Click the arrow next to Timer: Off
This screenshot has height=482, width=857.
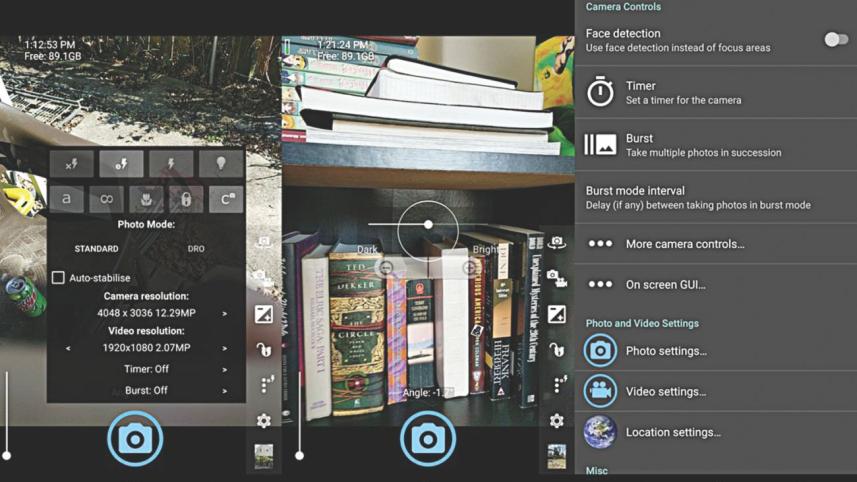pyautogui.click(x=224, y=369)
